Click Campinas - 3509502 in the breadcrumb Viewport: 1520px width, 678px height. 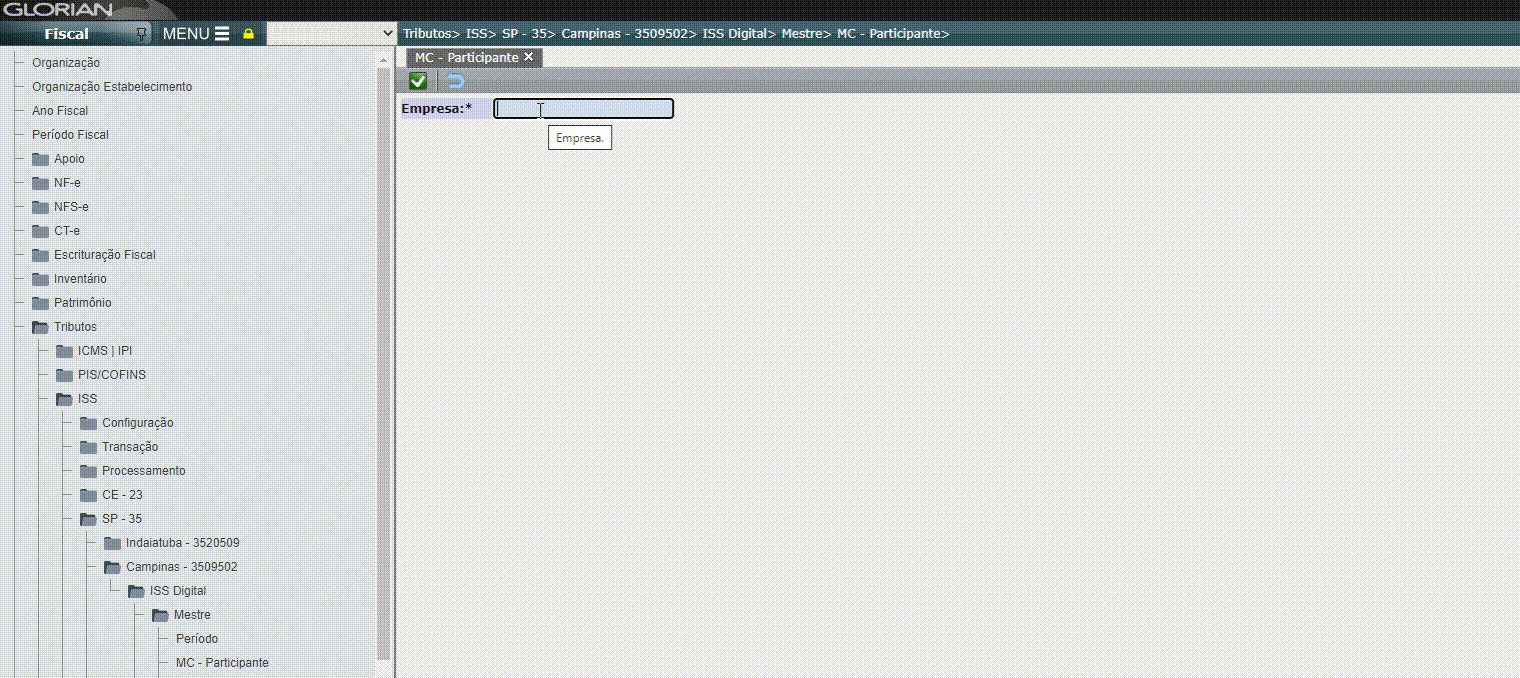coord(624,34)
